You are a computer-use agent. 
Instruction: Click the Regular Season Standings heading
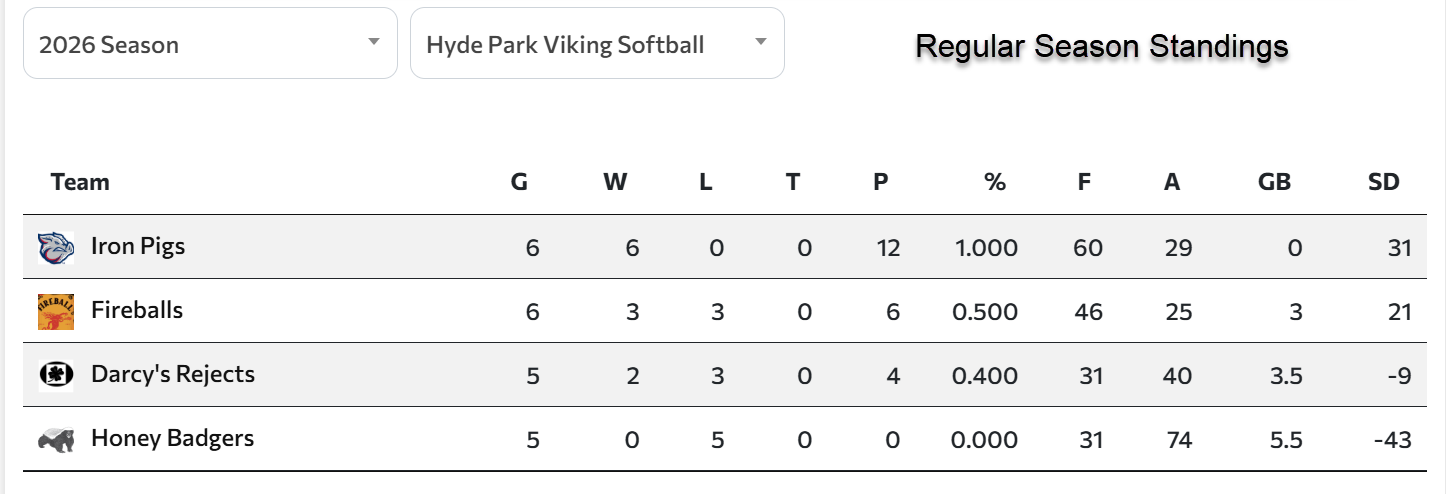click(1102, 46)
